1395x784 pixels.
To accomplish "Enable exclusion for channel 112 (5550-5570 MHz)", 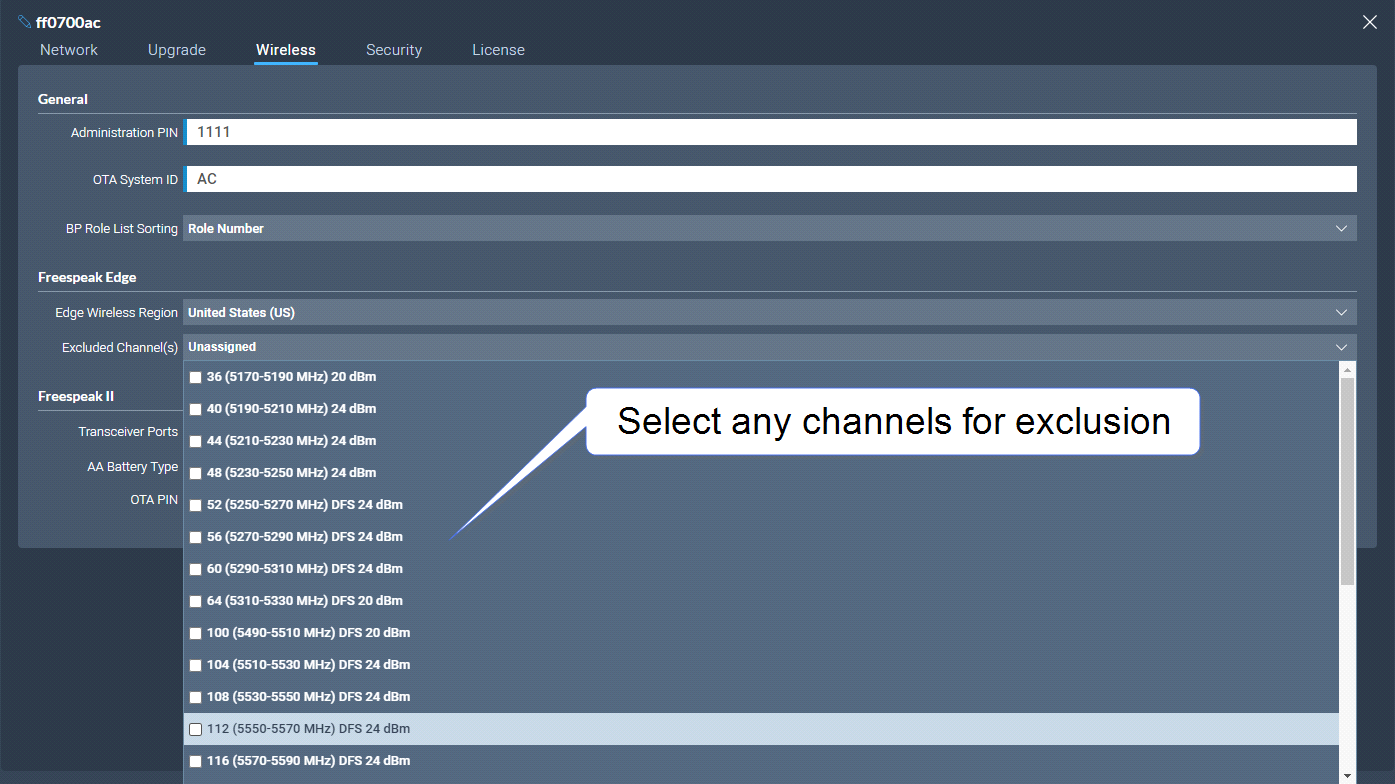I will click(x=196, y=729).
